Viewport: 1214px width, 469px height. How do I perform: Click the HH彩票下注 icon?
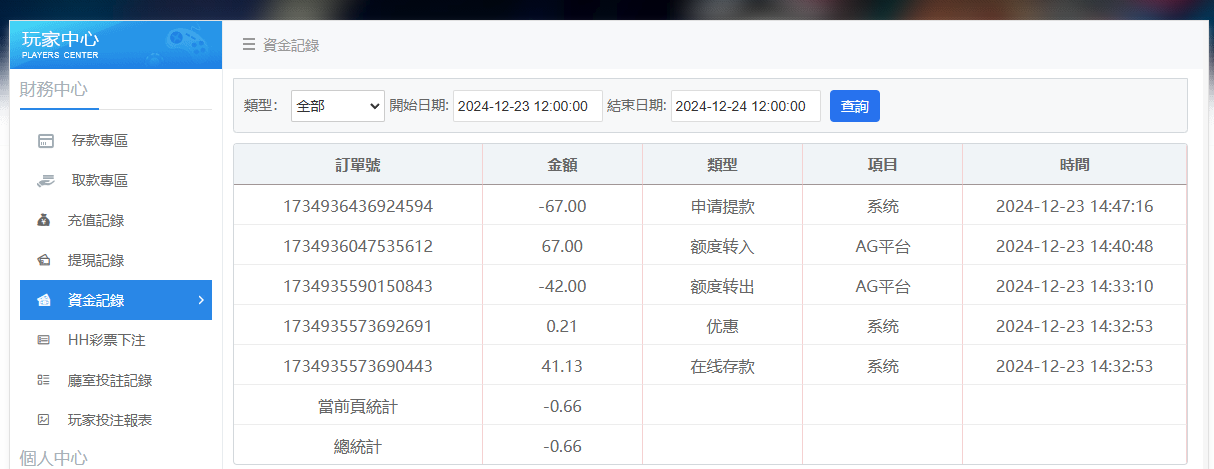click(43, 340)
